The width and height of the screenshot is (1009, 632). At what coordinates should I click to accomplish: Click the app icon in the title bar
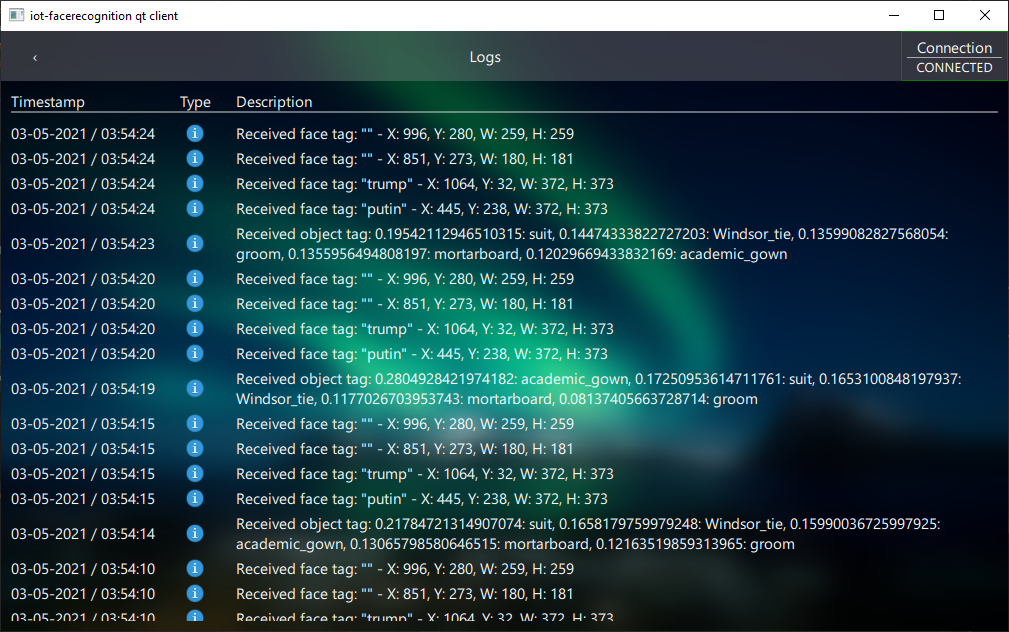[x=16, y=15]
